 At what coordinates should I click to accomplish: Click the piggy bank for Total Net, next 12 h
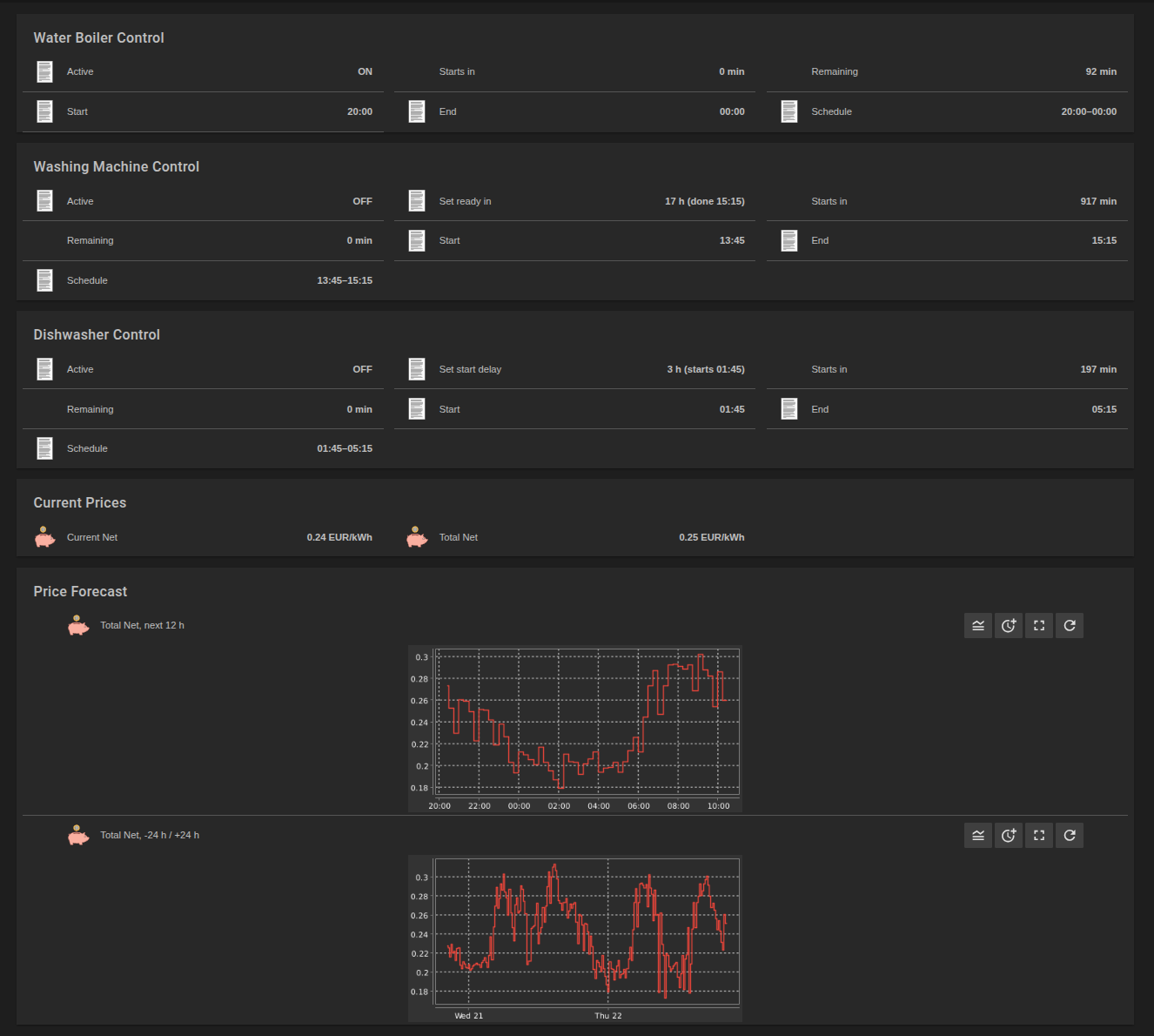pyautogui.click(x=78, y=625)
